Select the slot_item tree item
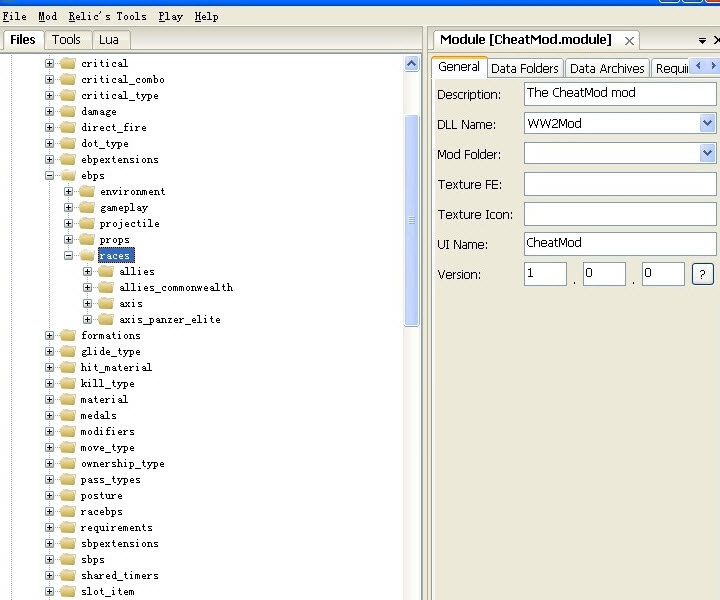This screenshot has width=720, height=600. click(x=107, y=592)
